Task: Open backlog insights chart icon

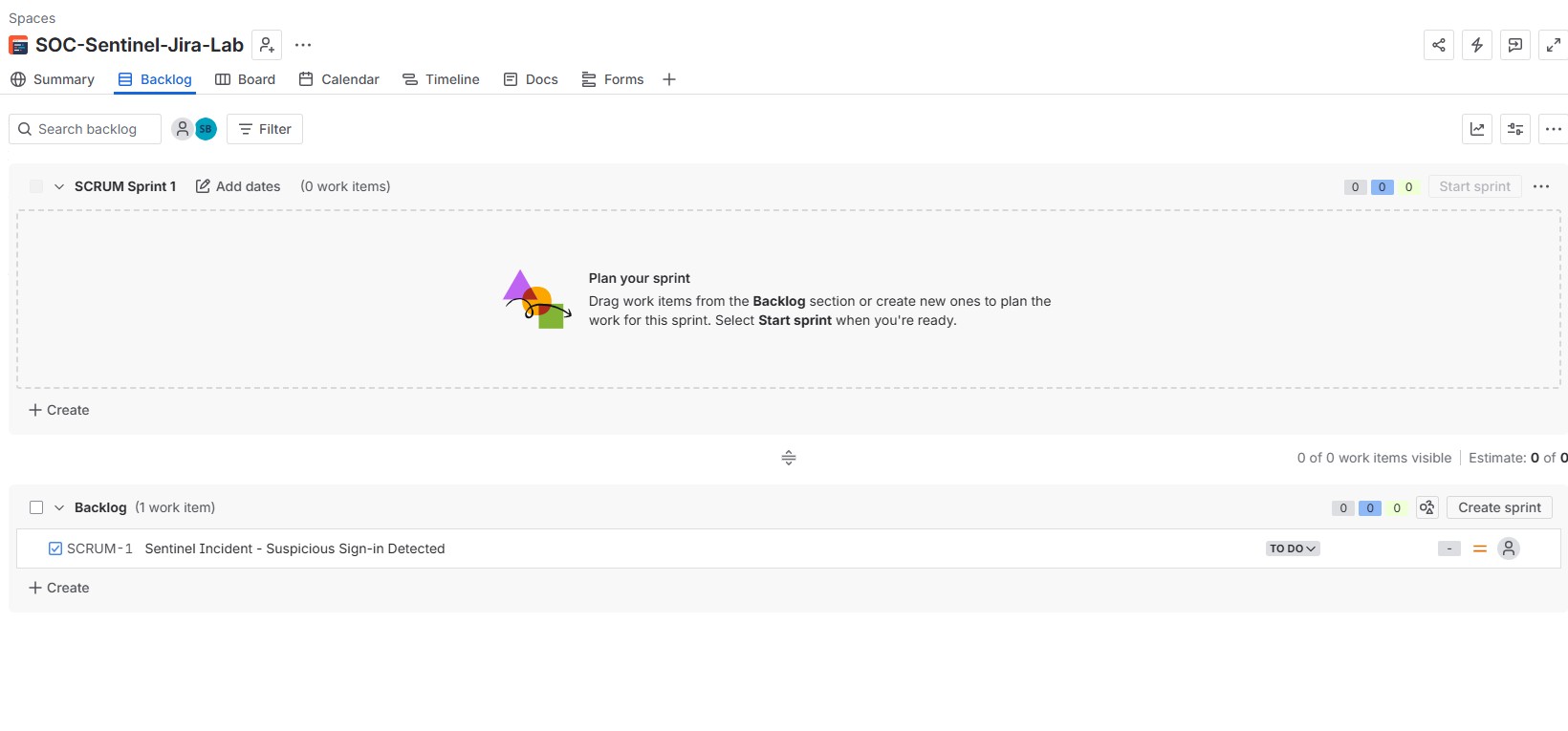Action: (x=1477, y=129)
